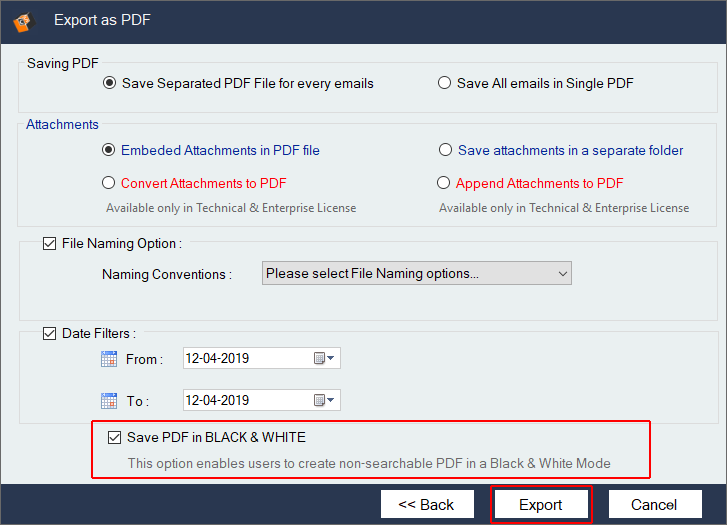
Task: Choose Save attachments in a separate folder
Action: [x=445, y=151]
